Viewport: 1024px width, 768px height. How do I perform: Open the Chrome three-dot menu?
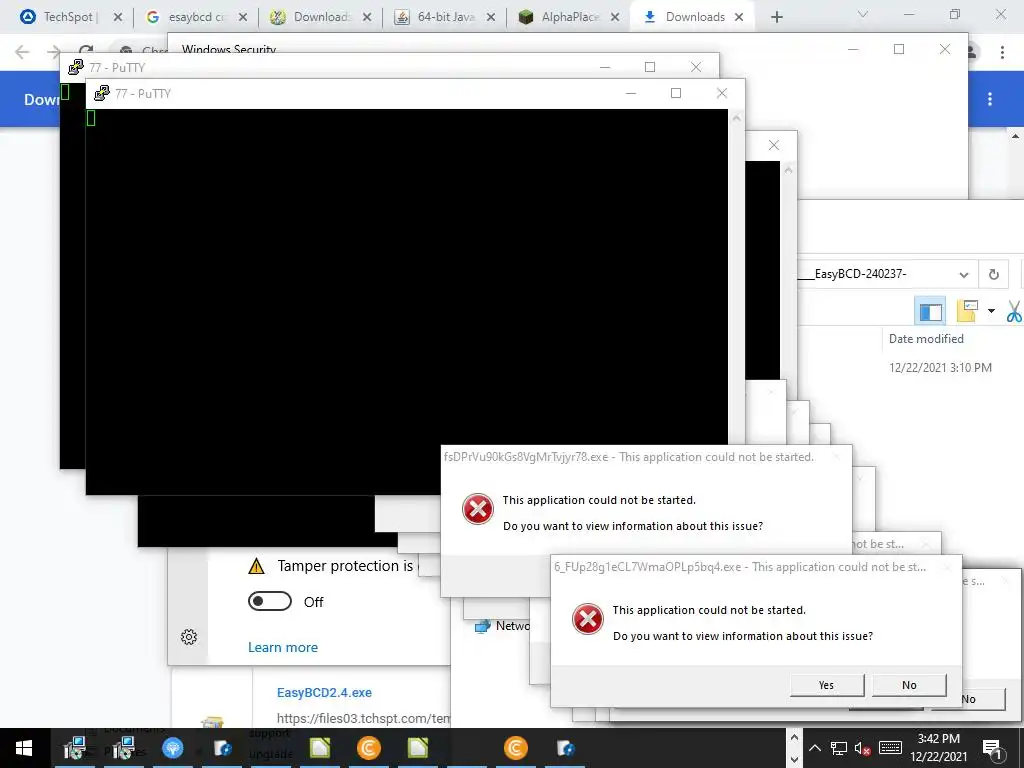click(1002, 52)
